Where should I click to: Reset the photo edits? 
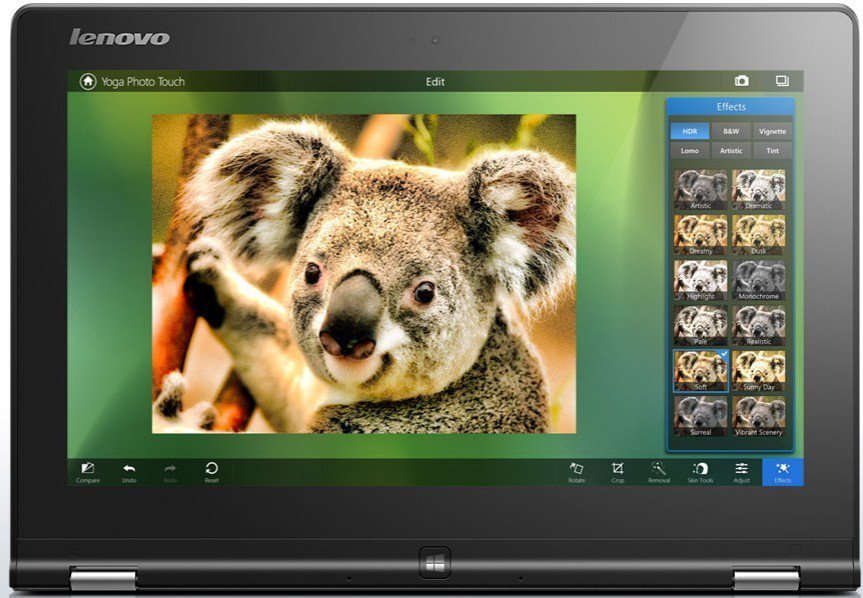pyautogui.click(x=211, y=471)
